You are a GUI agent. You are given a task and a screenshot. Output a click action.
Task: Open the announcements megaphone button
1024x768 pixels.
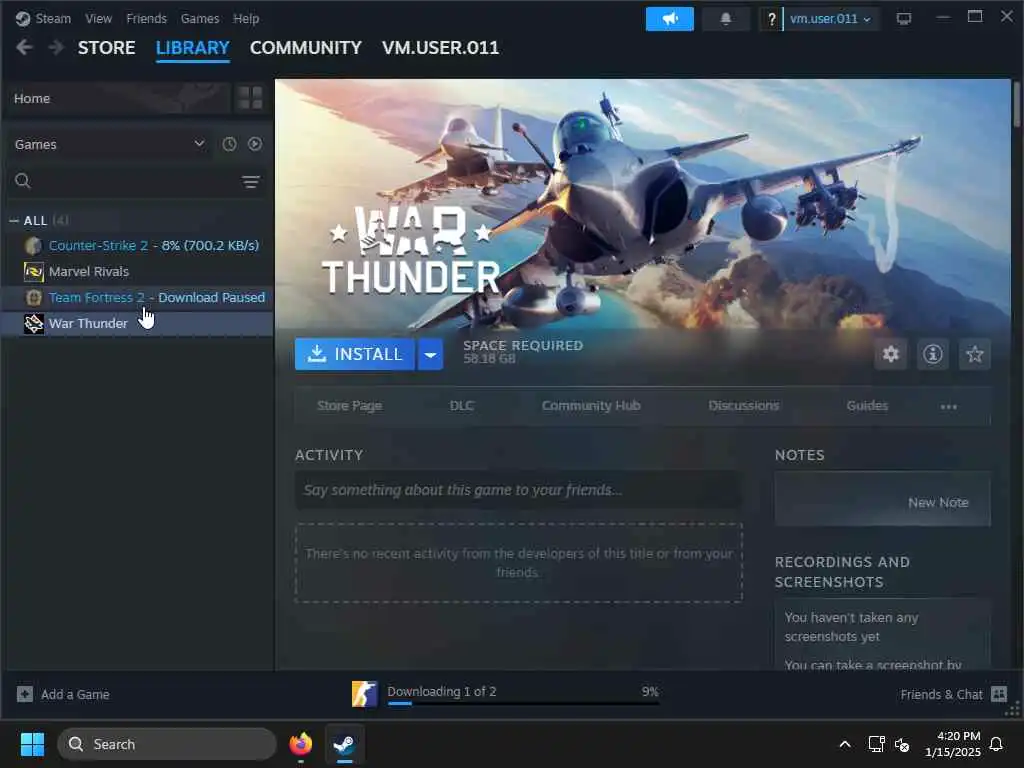tap(669, 19)
